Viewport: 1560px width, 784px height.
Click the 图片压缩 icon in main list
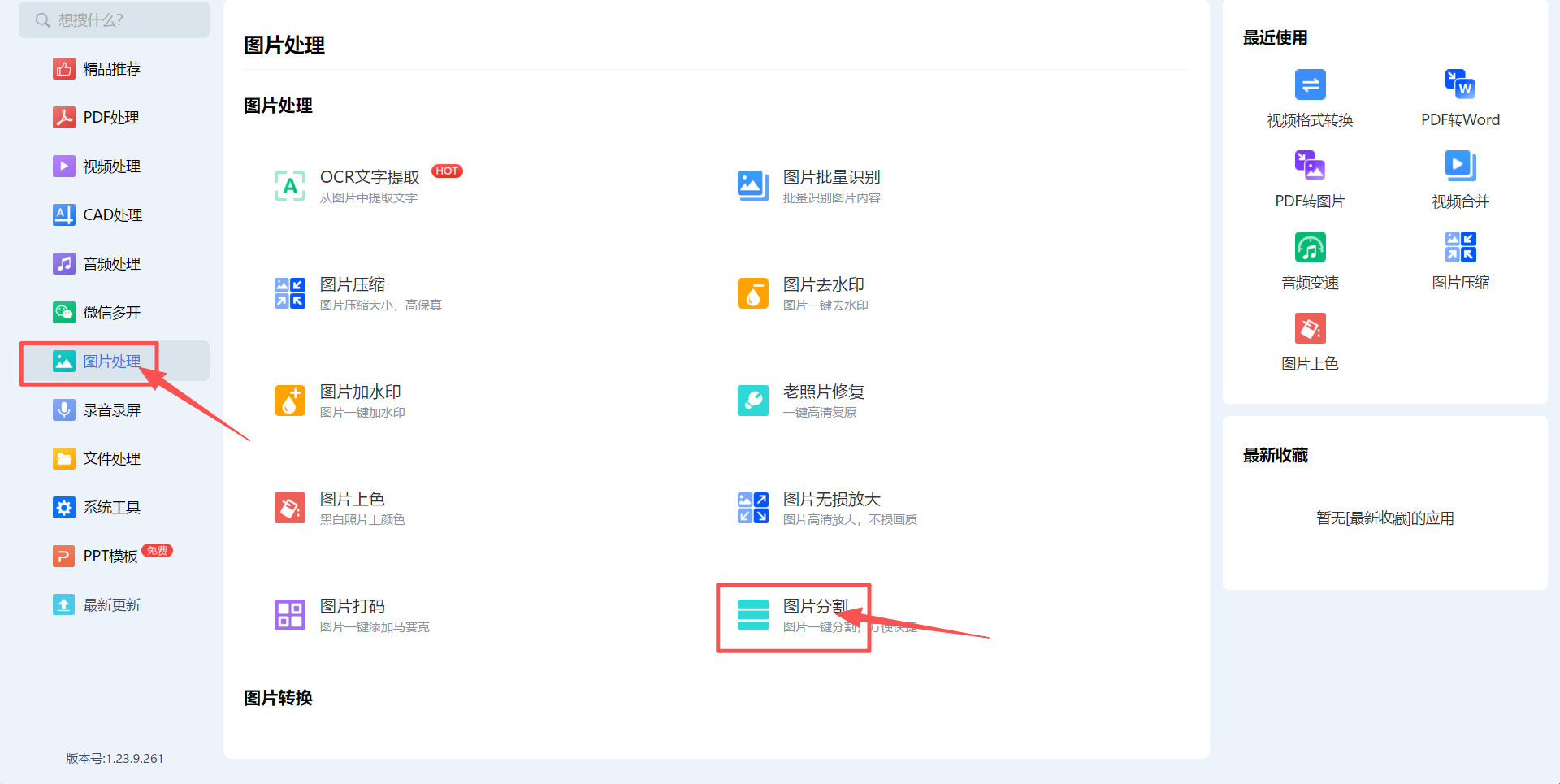click(290, 293)
